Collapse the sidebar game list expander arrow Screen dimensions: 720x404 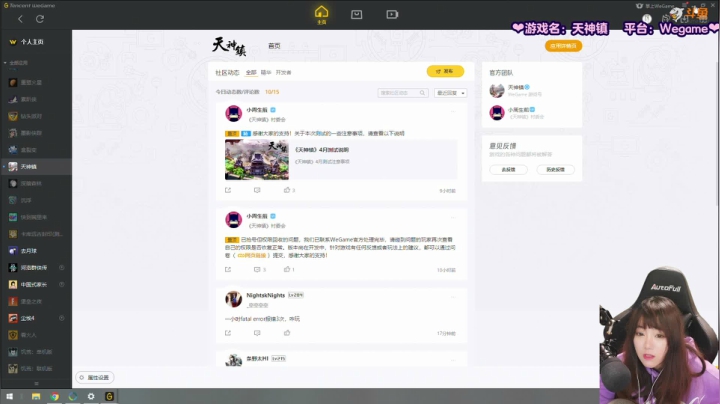[x=5, y=62]
